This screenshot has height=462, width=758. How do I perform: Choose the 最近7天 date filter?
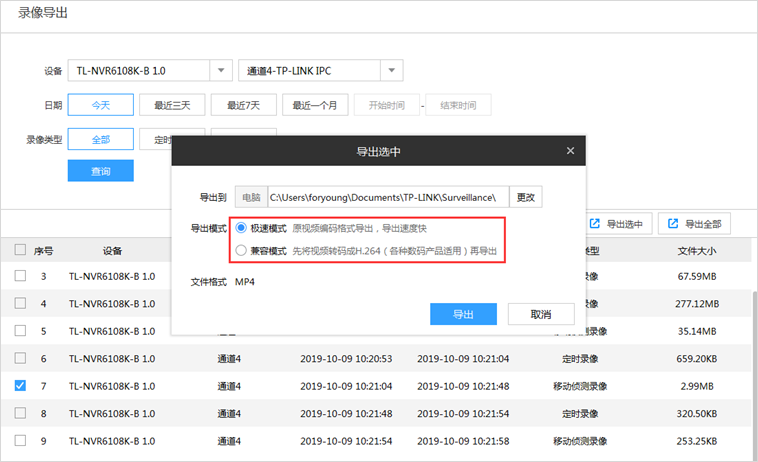(x=243, y=105)
